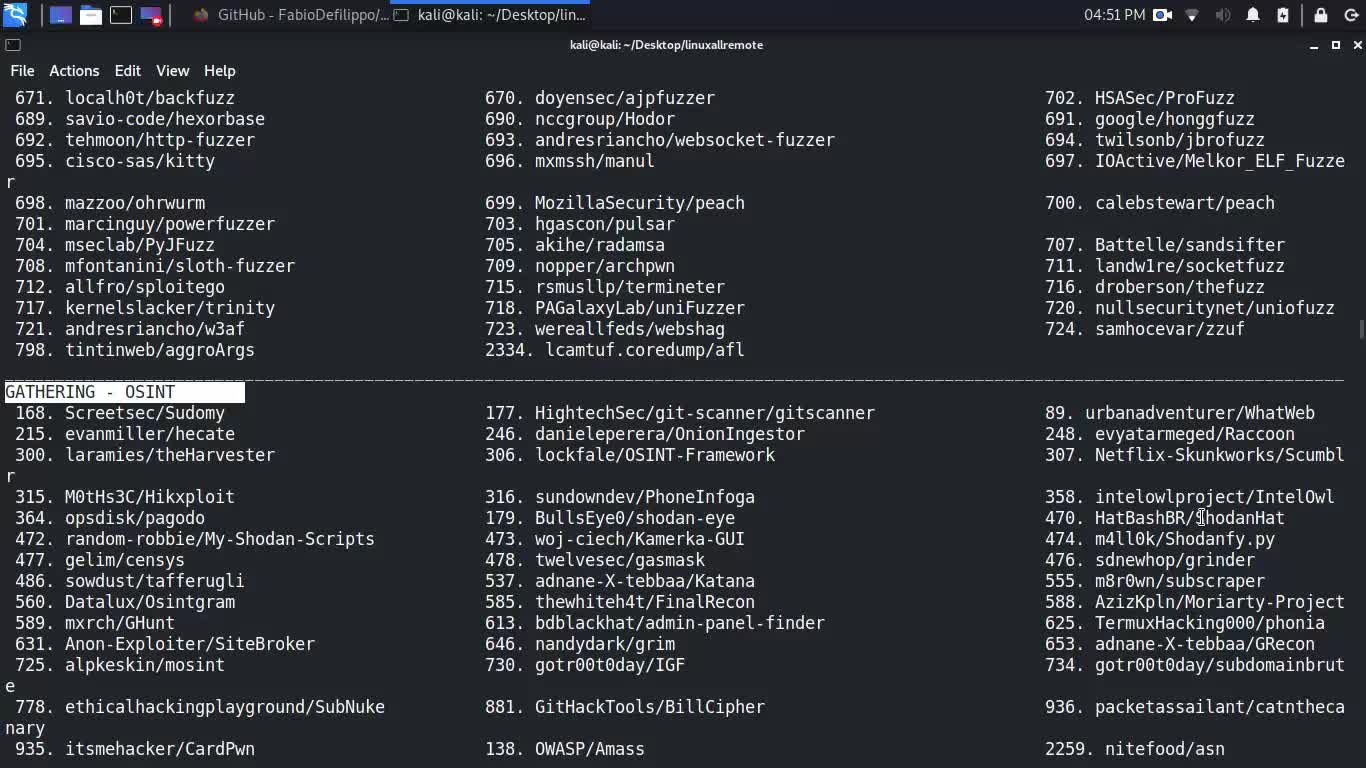Click the highlighted GATHERING - OSINT header
The image size is (1366, 768).
tap(125, 392)
